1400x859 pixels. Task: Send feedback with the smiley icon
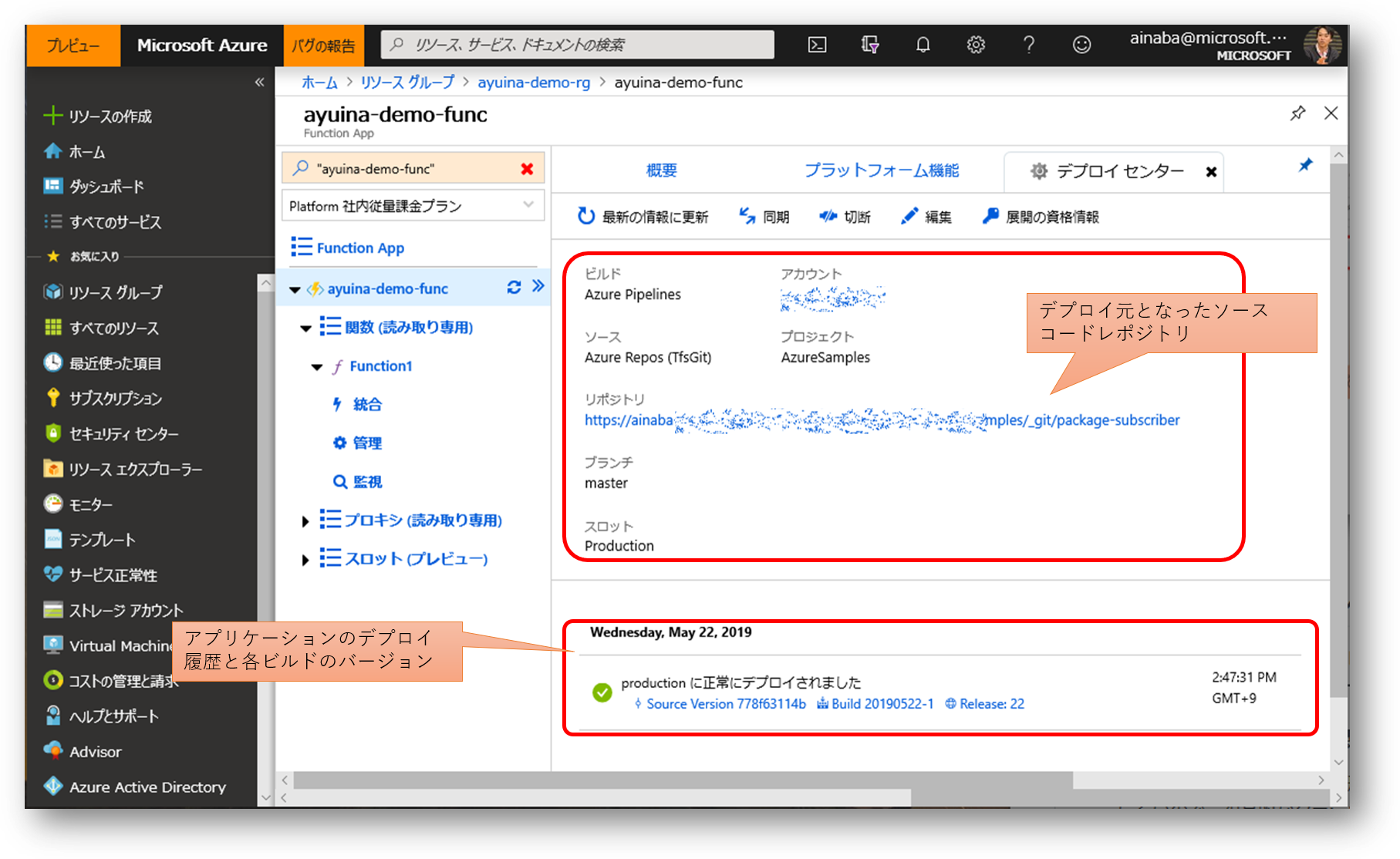(1081, 45)
